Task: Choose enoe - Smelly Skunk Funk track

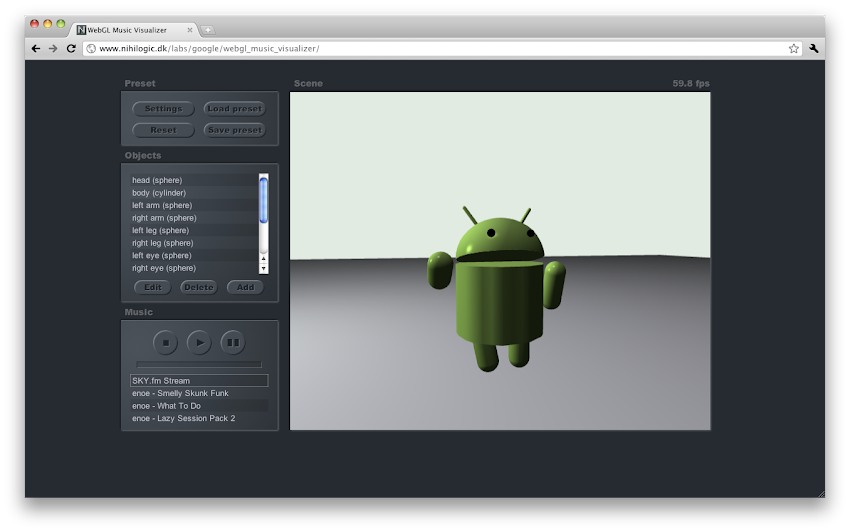Action: click(x=180, y=393)
